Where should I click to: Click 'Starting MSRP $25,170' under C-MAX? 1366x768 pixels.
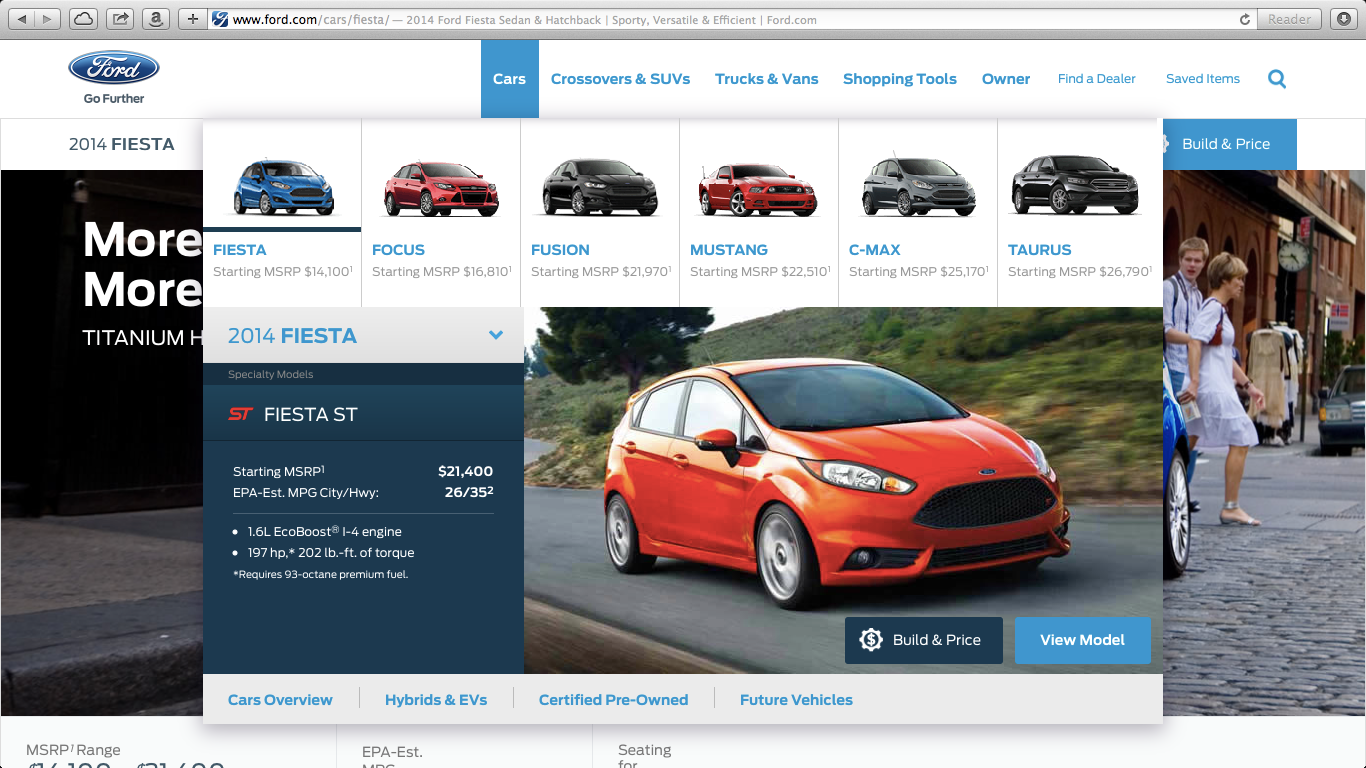918,272
